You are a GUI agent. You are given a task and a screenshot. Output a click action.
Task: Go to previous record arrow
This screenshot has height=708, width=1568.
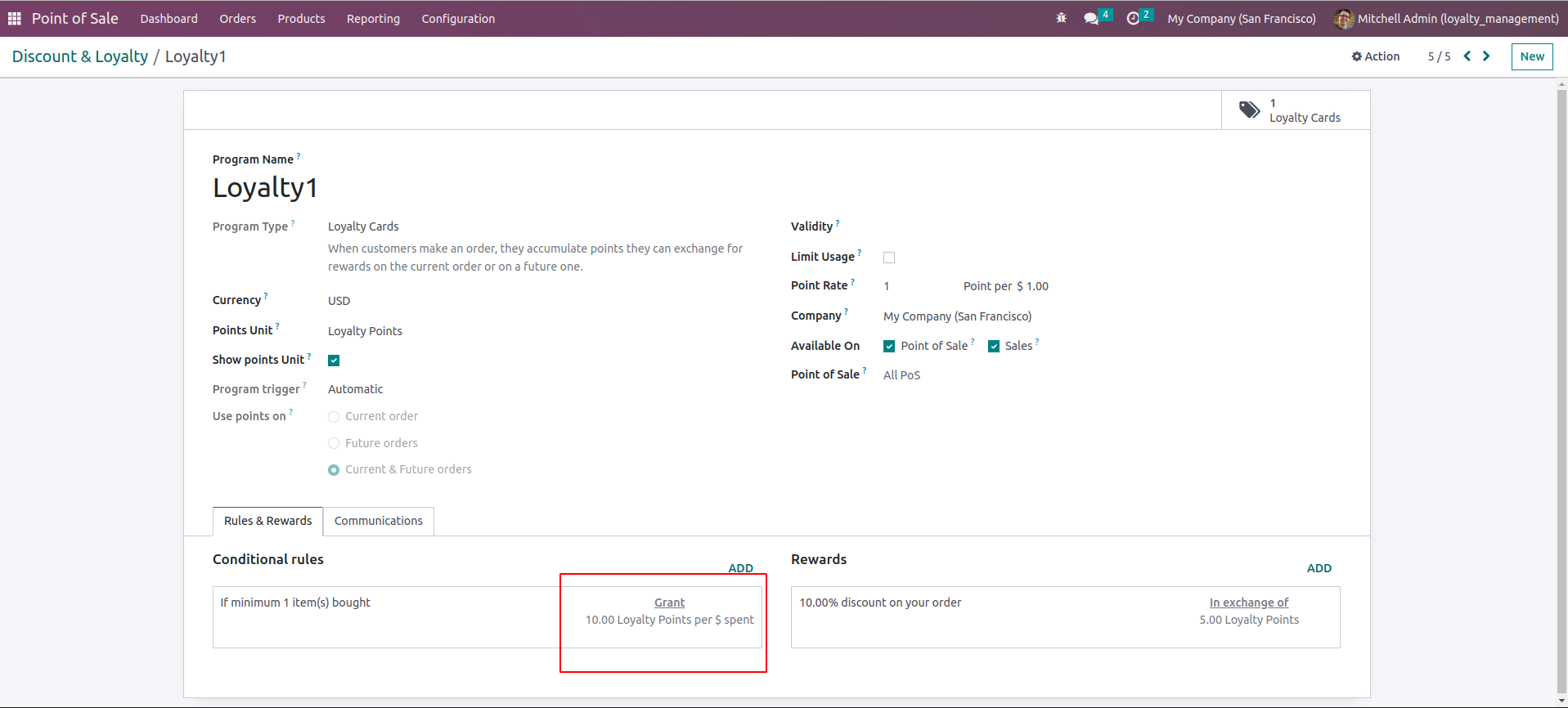1467,56
